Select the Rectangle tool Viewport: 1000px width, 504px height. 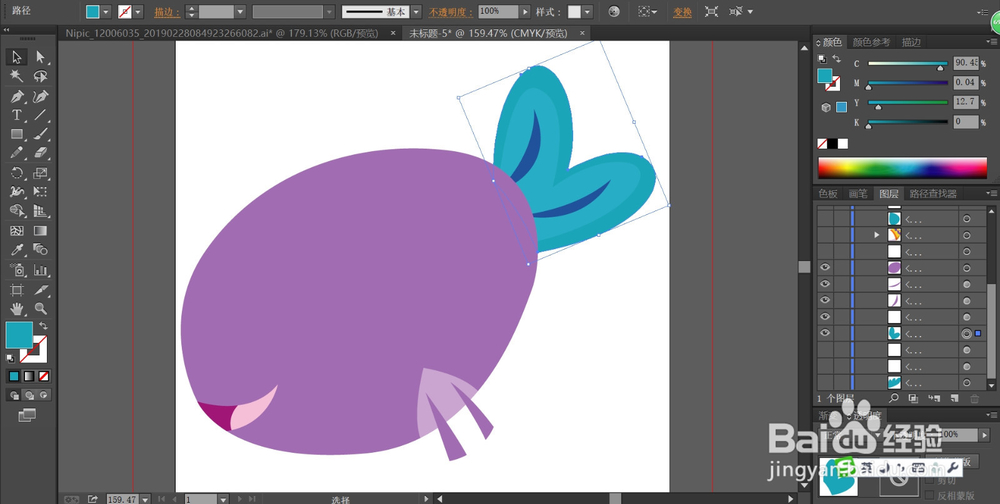point(17,134)
